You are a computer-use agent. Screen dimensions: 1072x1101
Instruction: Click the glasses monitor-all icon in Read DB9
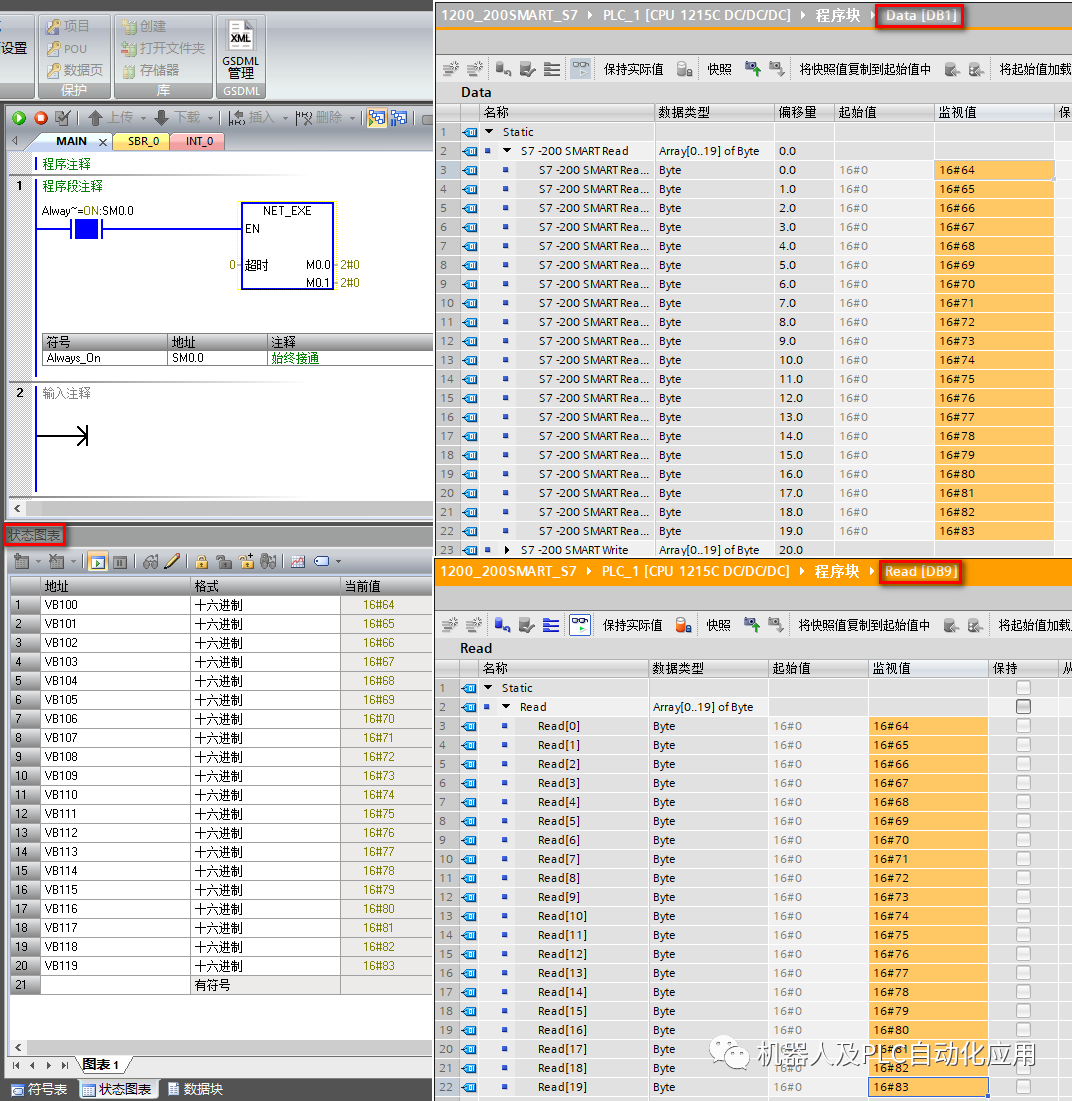point(579,625)
